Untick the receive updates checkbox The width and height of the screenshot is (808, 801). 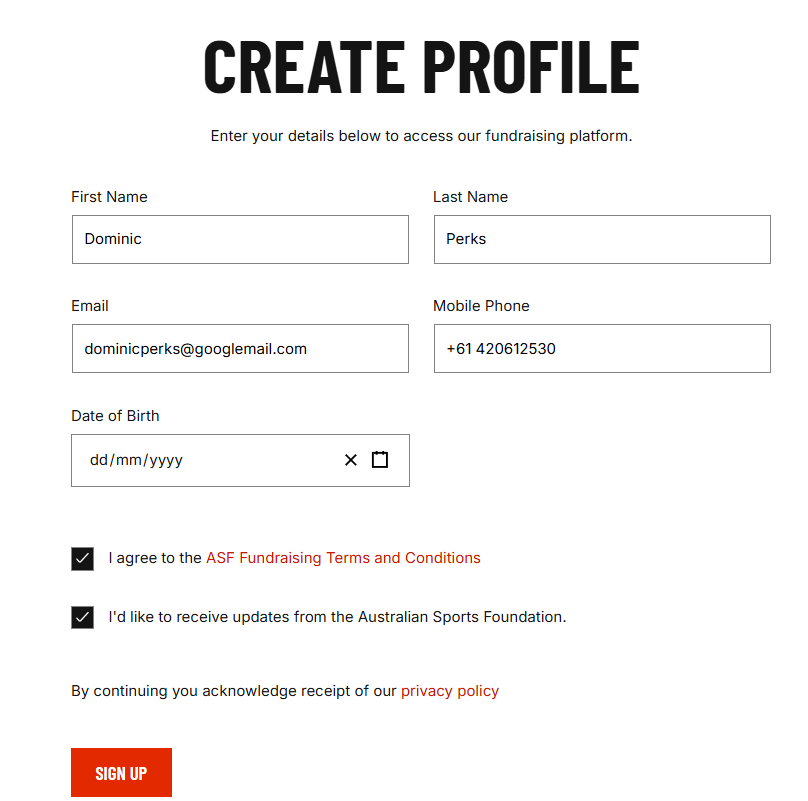[82, 617]
